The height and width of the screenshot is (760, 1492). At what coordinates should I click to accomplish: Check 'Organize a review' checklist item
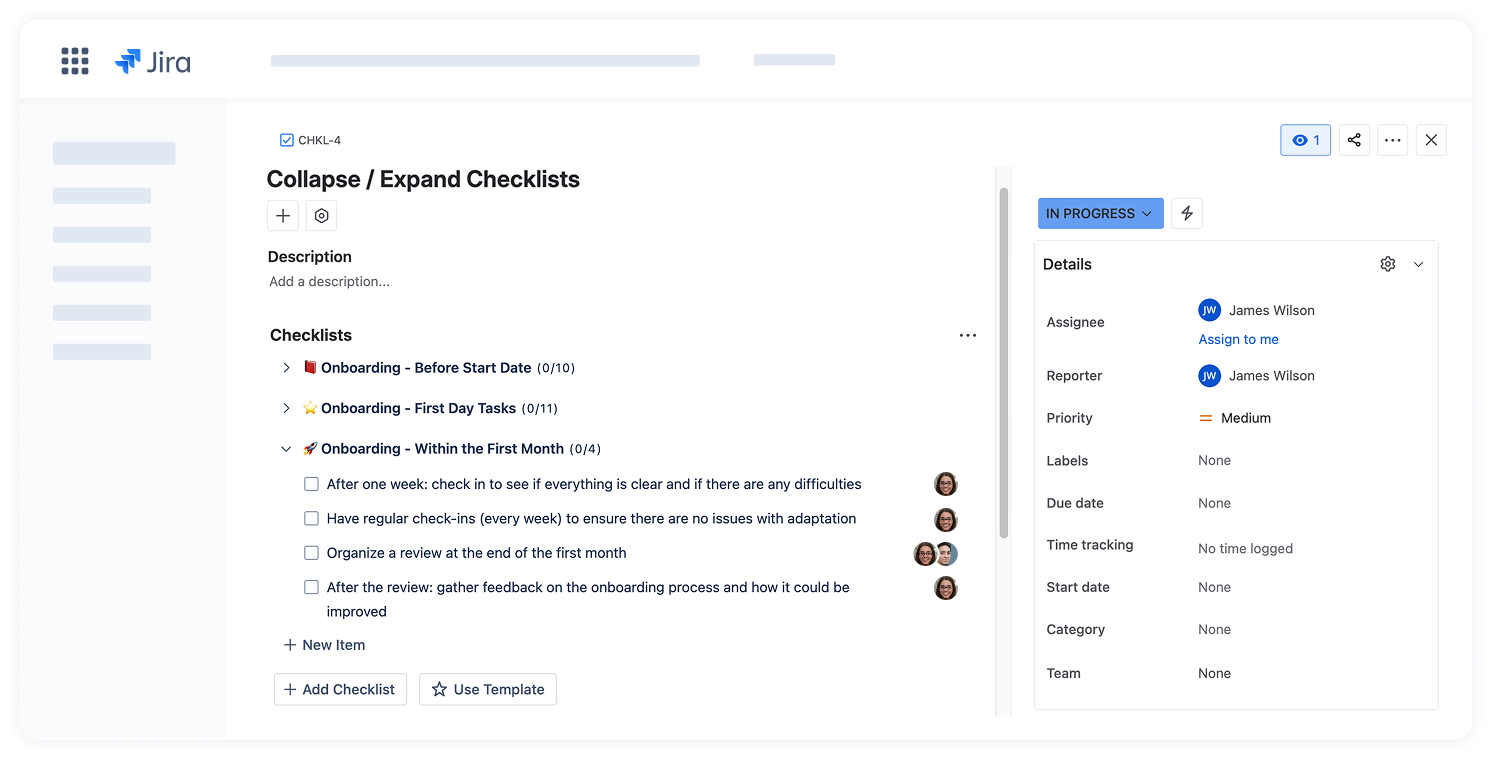311,553
